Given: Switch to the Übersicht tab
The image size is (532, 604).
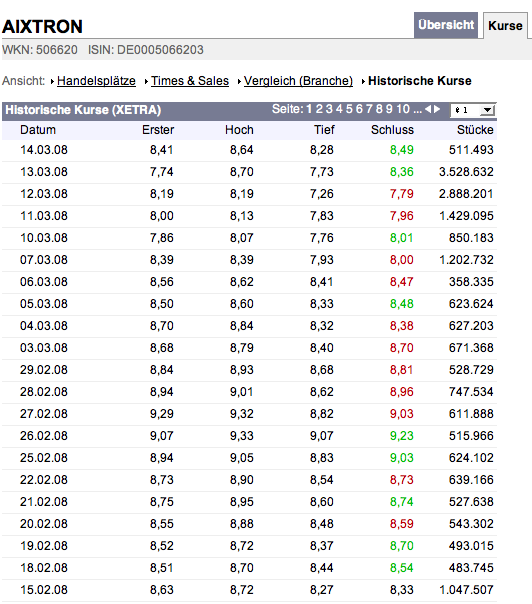Looking at the screenshot, I should point(446,25).
